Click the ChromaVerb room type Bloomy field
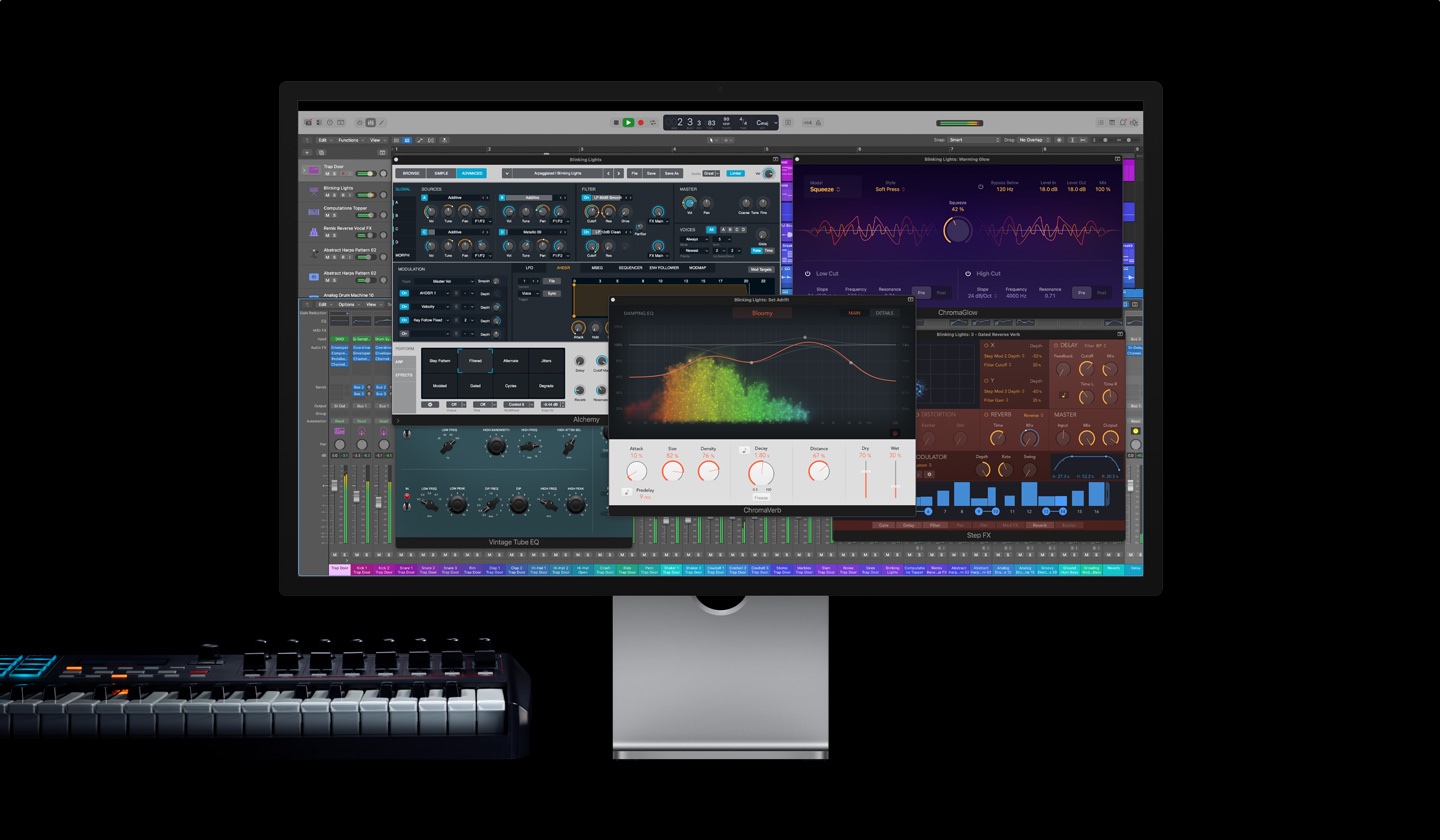This screenshot has width=1440, height=840. pyautogui.click(x=762, y=313)
